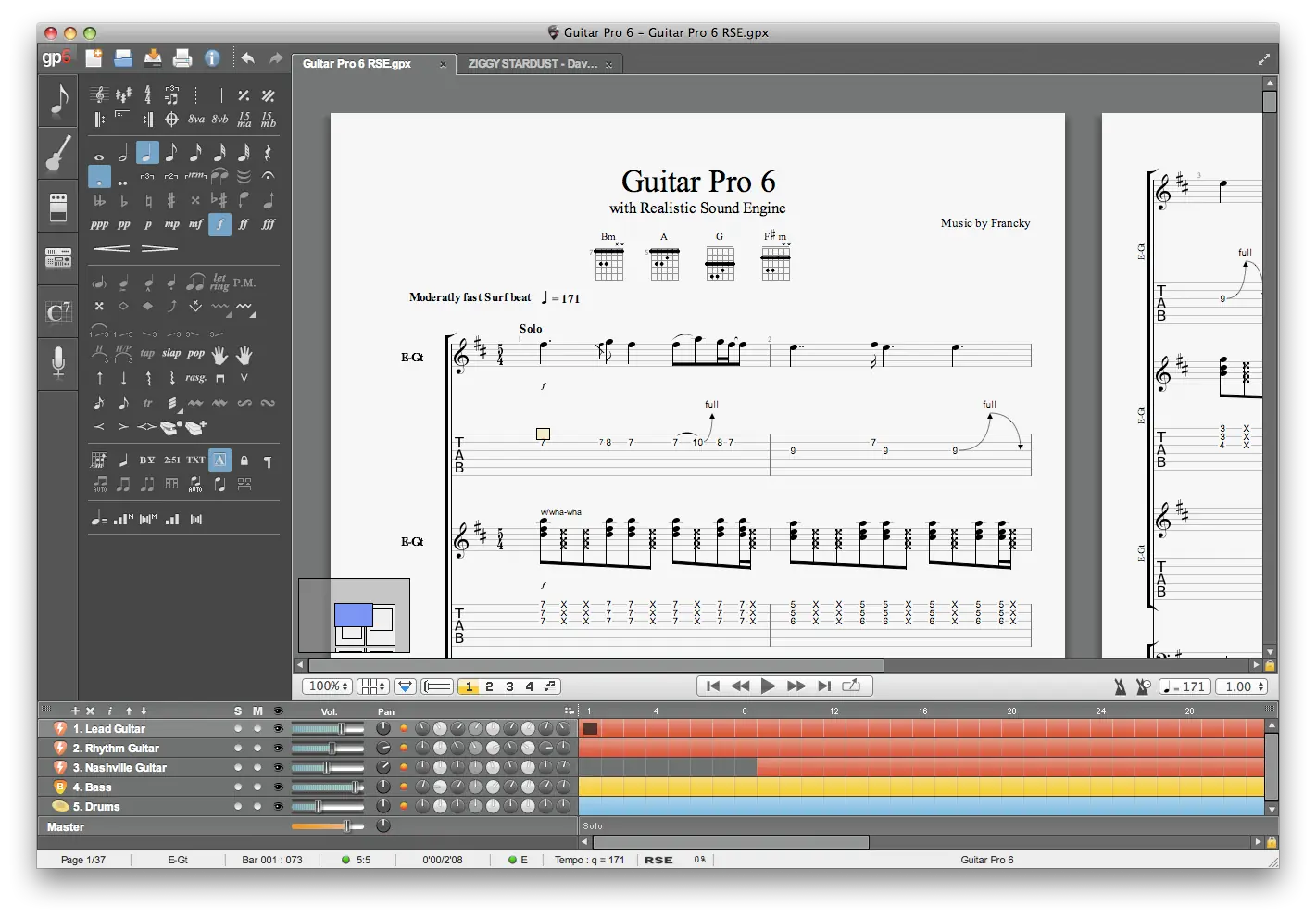Toggle visibility eye for Lead Guitar
Screen dimensions: 1316x919
278,729
